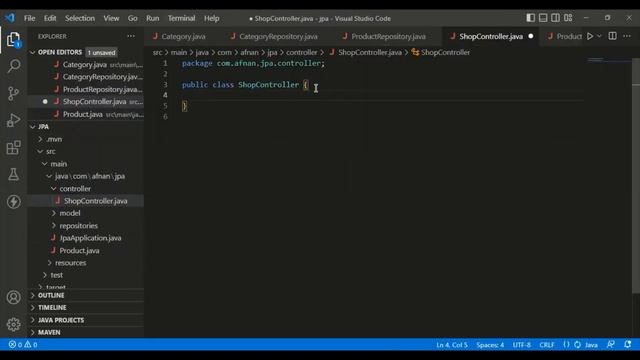
Task: Expand the test folder
Action: (x=57, y=275)
